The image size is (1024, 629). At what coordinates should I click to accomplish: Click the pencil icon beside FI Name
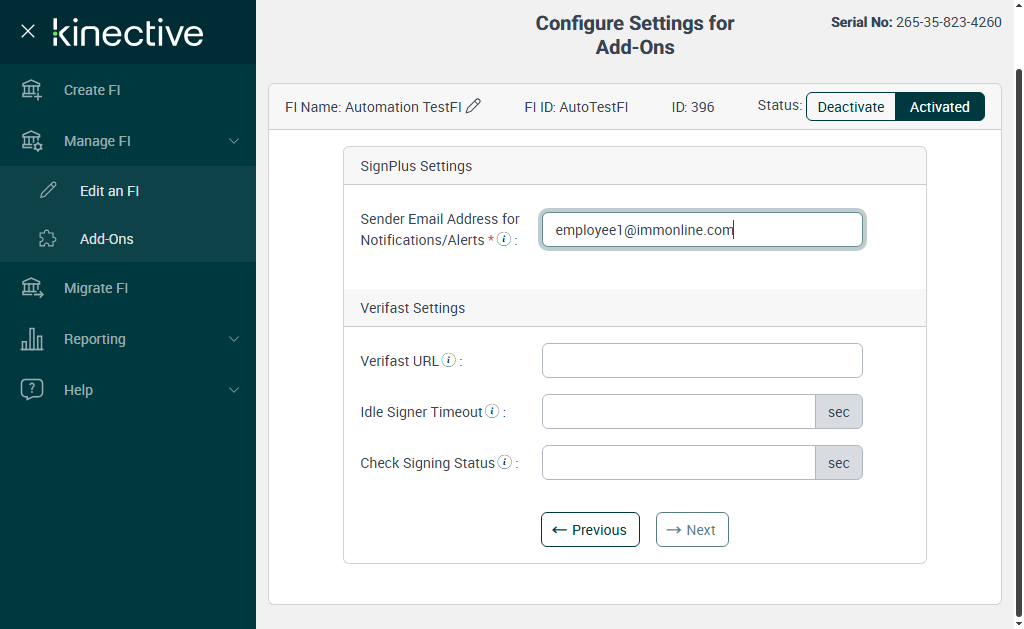point(474,106)
